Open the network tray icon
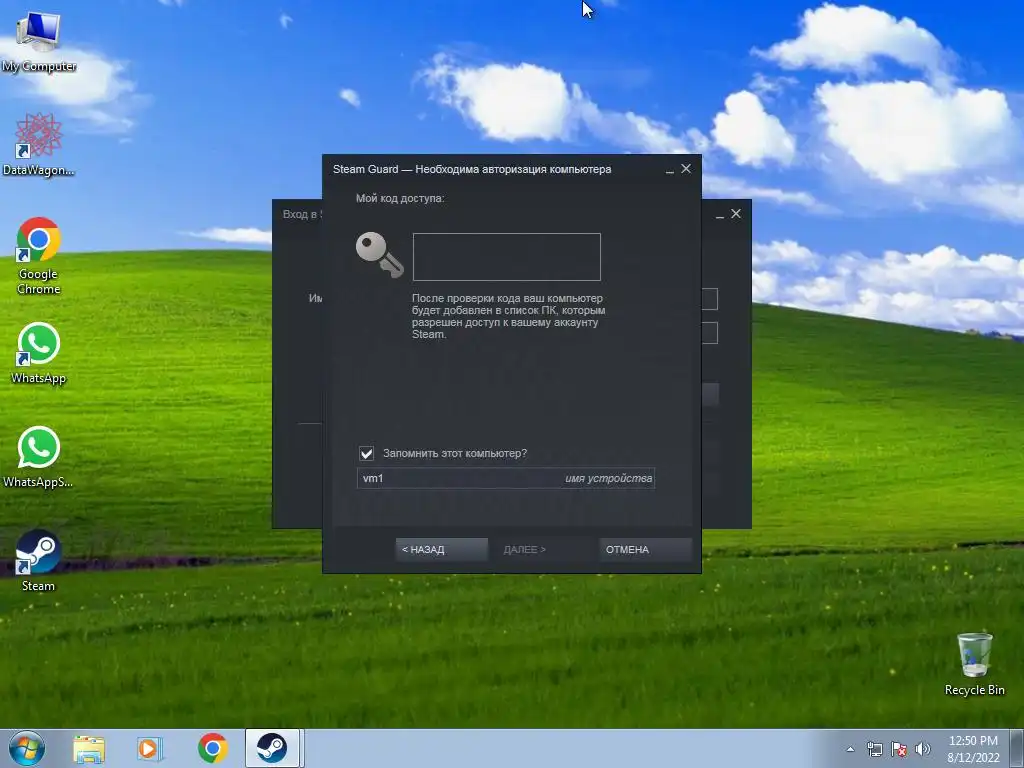This screenshot has height=768, width=1024. [x=874, y=749]
